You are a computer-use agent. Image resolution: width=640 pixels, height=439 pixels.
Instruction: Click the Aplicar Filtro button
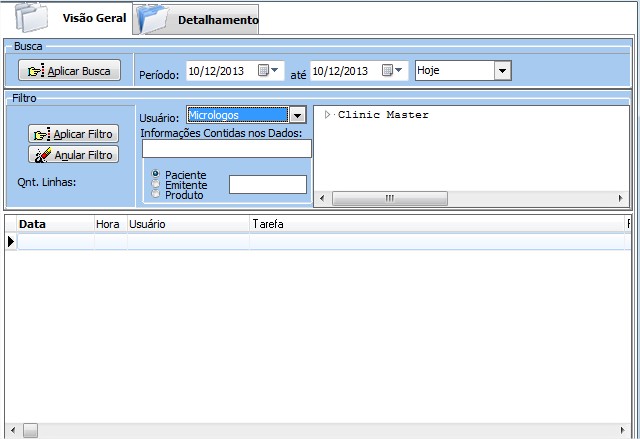(74, 134)
